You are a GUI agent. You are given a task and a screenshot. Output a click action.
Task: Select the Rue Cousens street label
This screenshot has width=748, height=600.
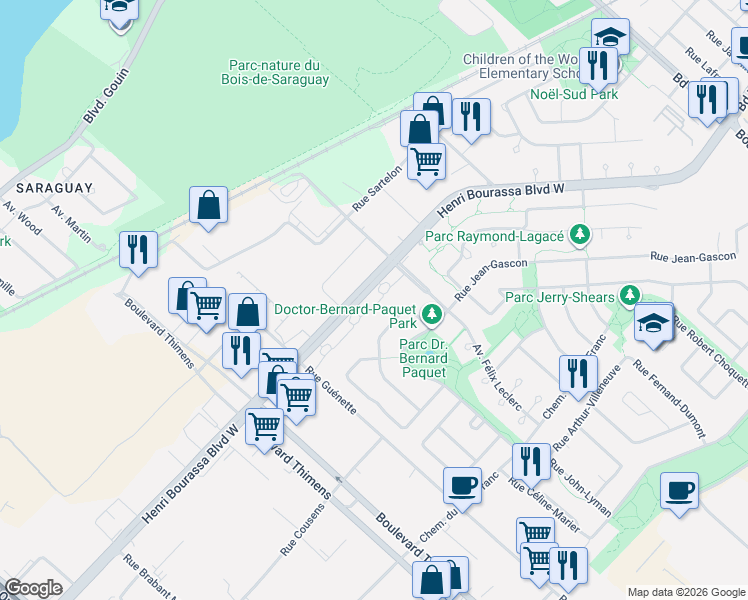[x=302, y=530]
